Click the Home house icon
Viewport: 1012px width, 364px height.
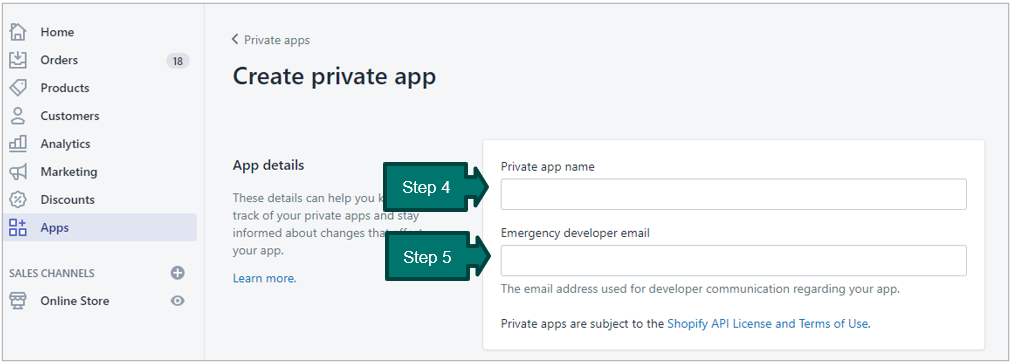pos(18,32)
